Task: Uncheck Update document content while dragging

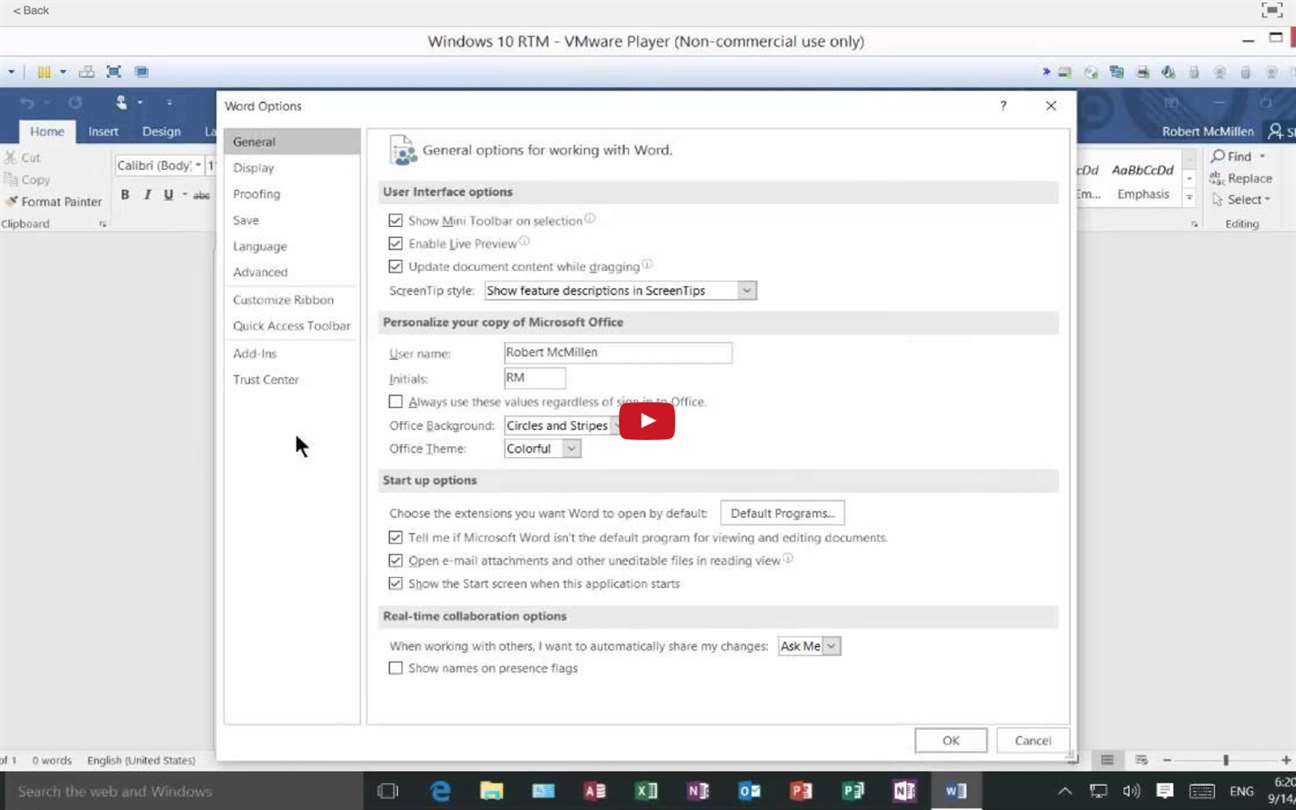Action: 396,266
